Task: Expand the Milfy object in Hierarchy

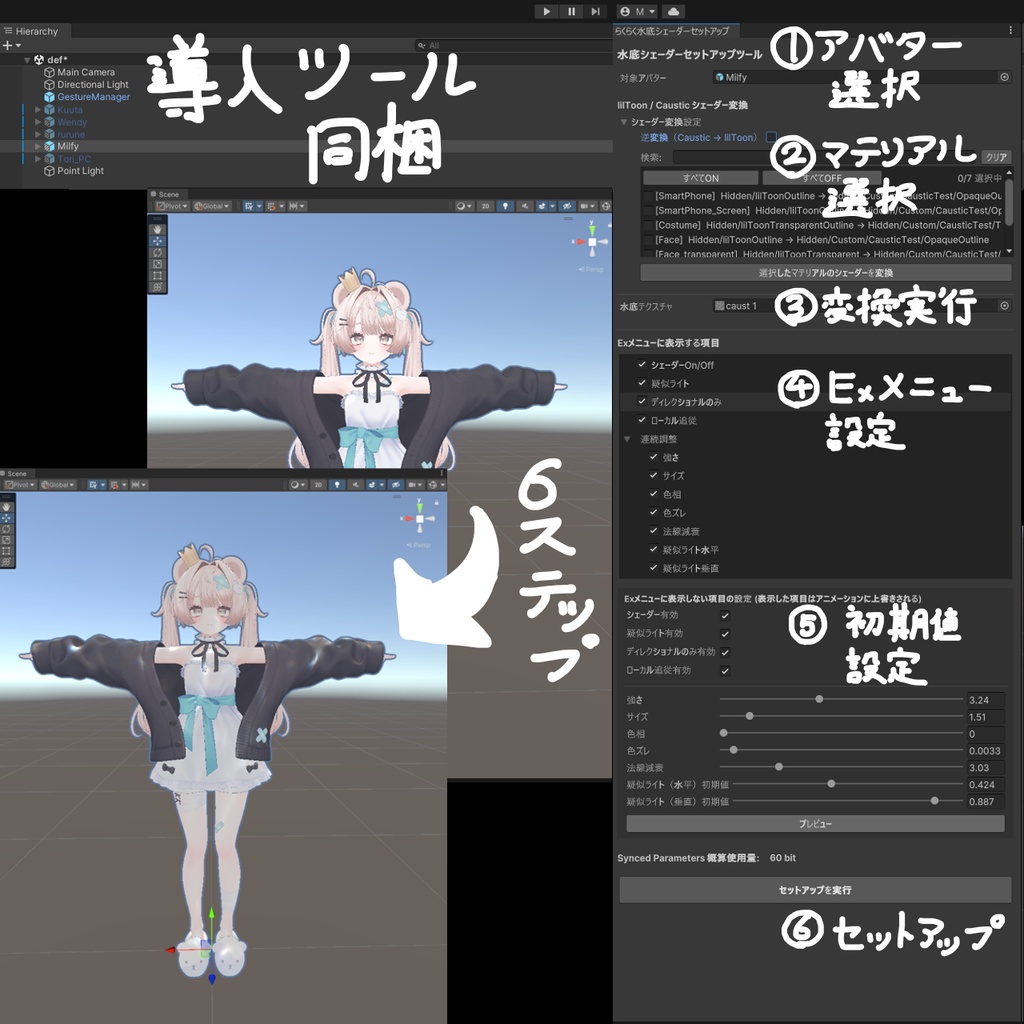Action: (38, 146)
